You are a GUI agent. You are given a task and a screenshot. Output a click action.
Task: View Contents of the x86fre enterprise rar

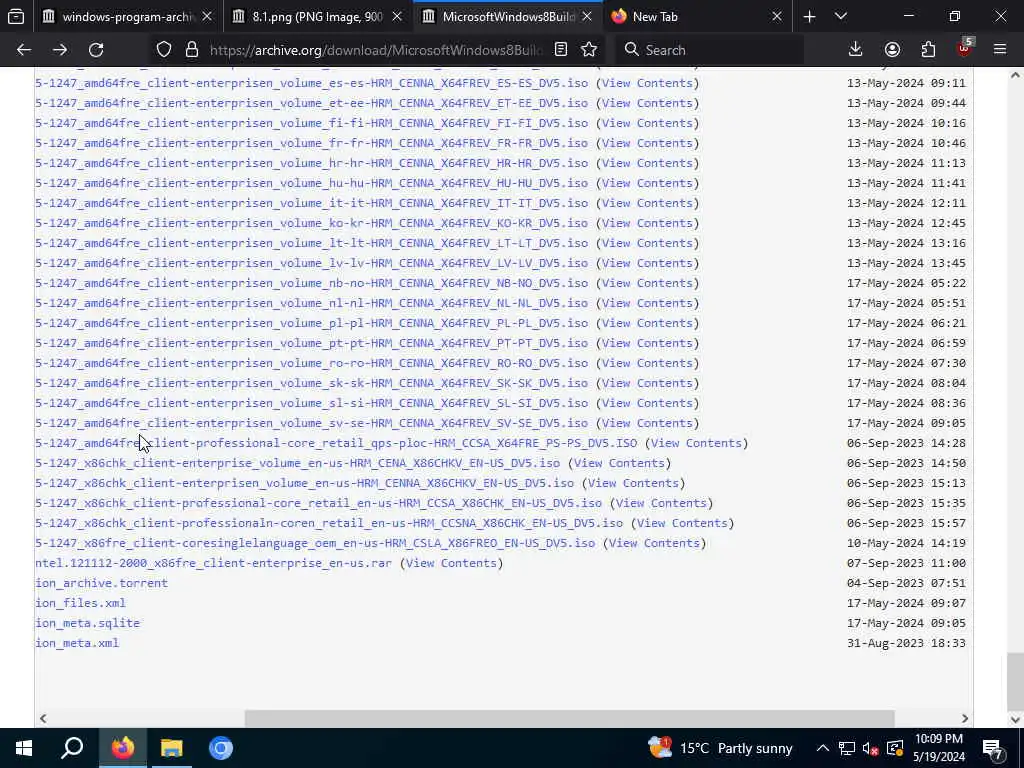tap(451, 563)
